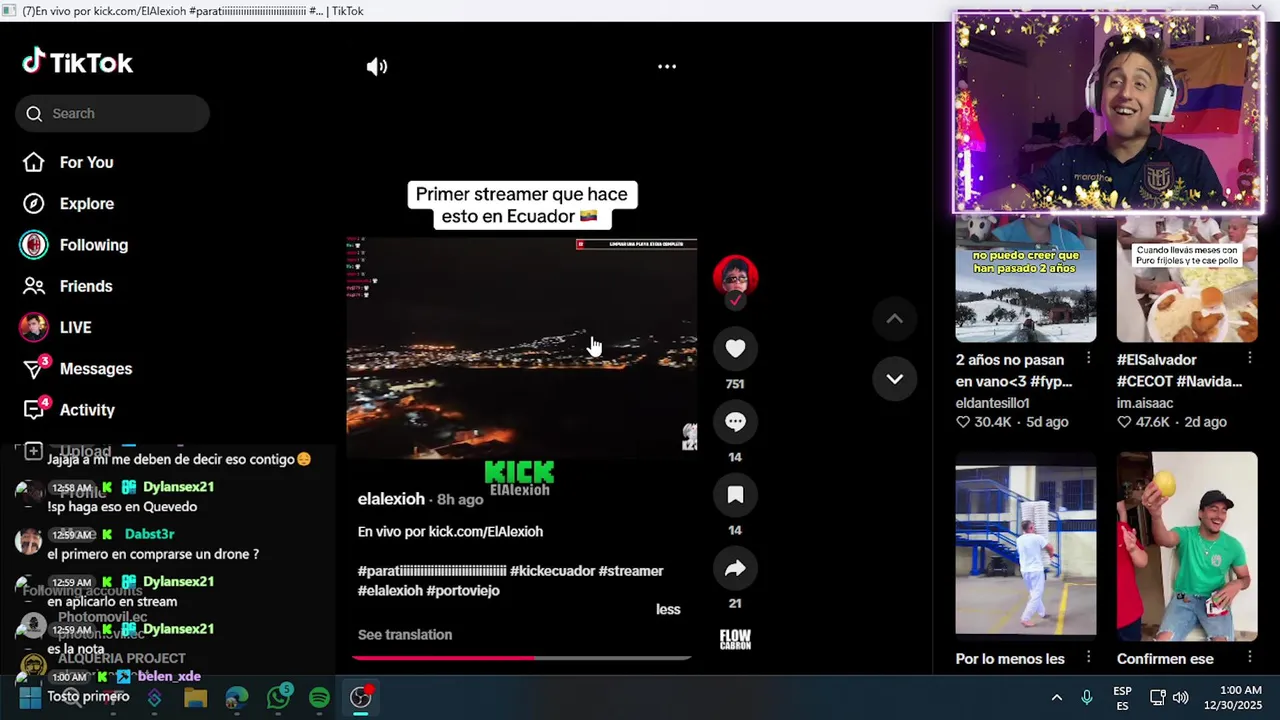Open options dots beside 'Confirmen ese' title

(1250, 658)
